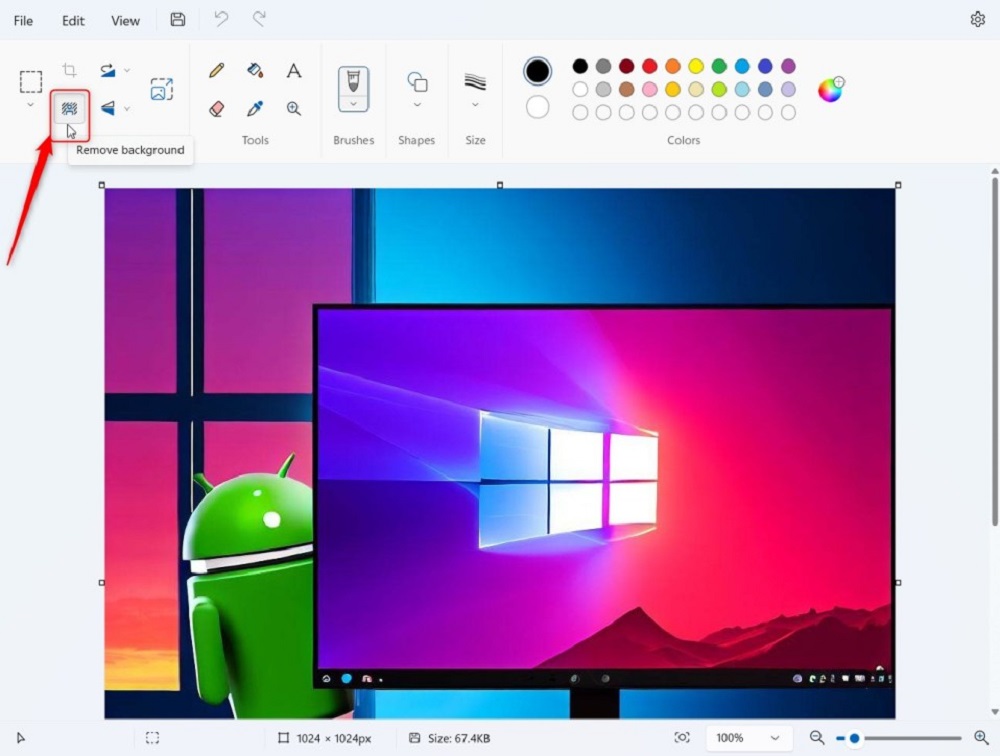The width and height of the screenshot is (1000, 756).
Task: Pick the yellow palette swatch
Action: click(696, 66)
